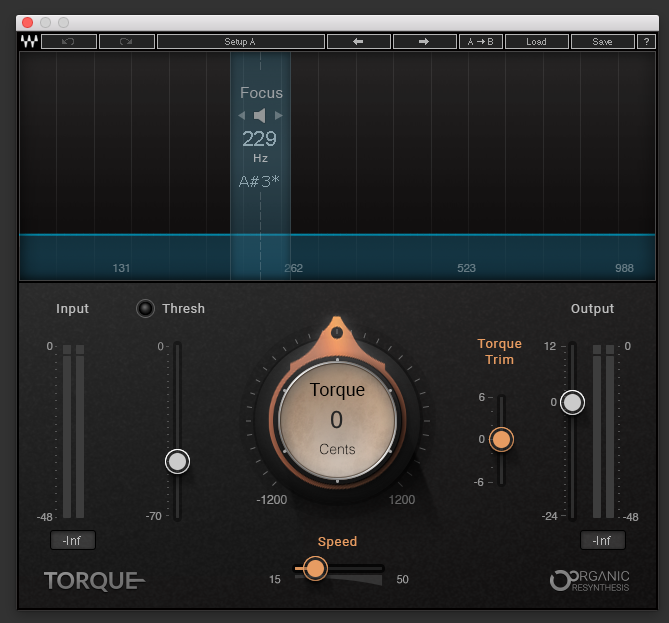Click the 262 frequency label
This screenshot has height=623, width=669.
click(x=294, y=268)
